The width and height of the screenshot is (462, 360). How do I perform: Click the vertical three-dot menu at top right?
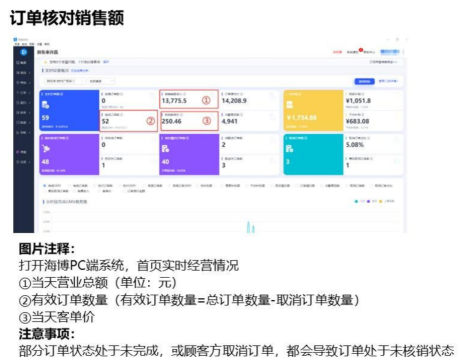(403, 52)
